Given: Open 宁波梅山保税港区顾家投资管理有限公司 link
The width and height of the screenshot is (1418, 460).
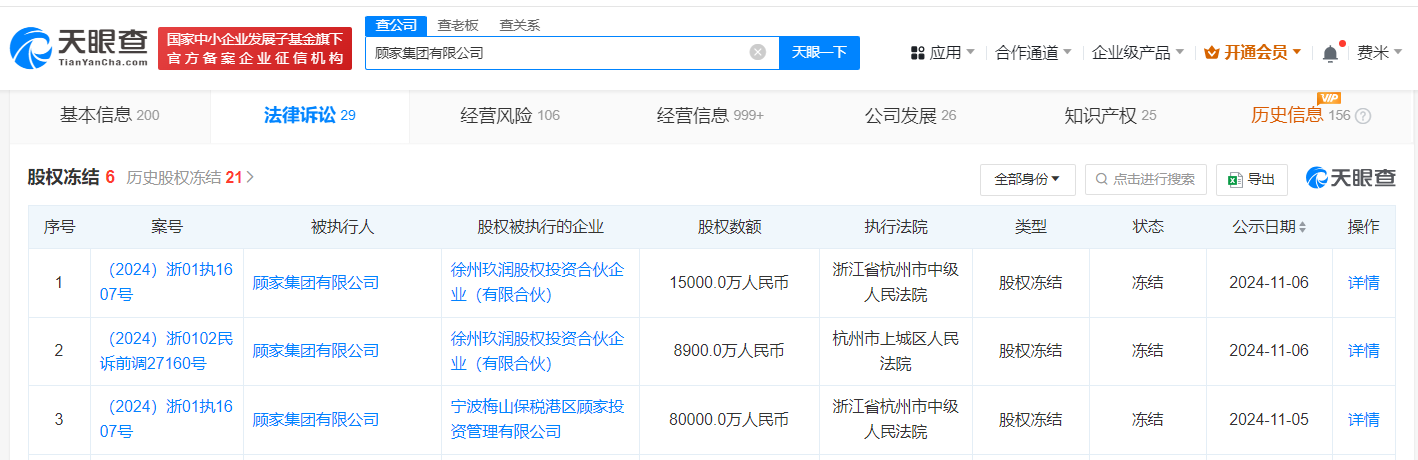Looking at the screenshot, I should [537, 419].
